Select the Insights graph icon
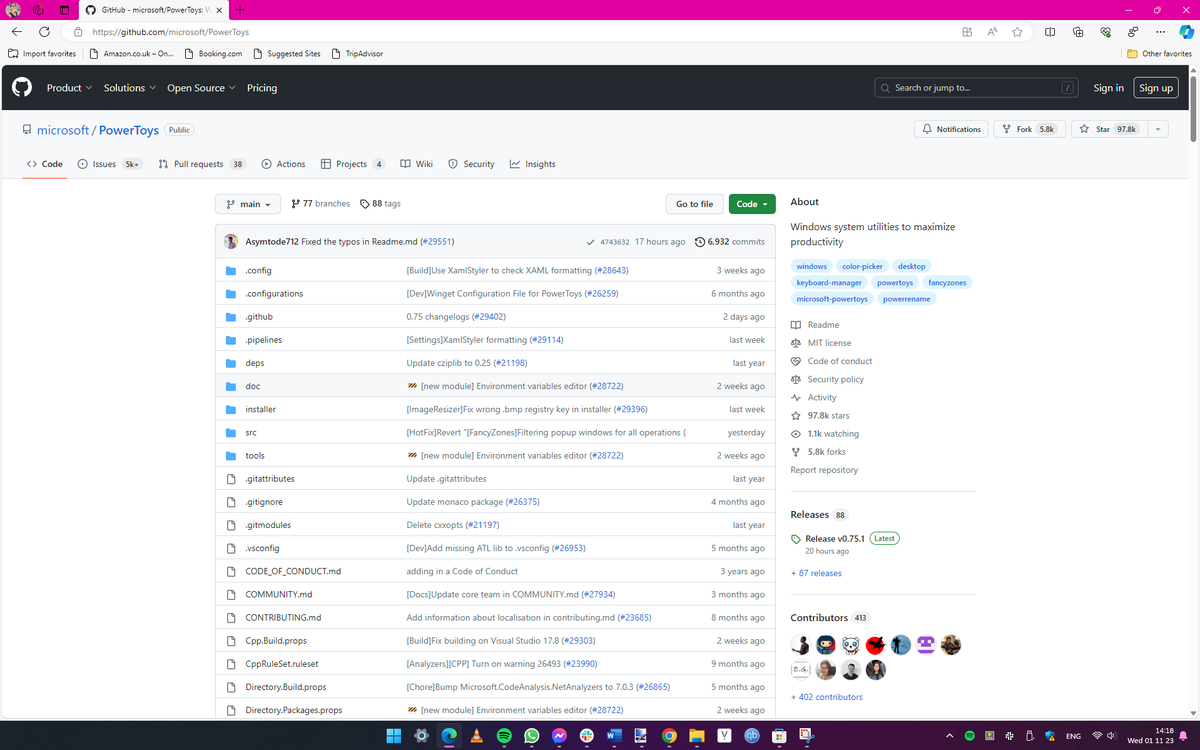 point(513,164)
